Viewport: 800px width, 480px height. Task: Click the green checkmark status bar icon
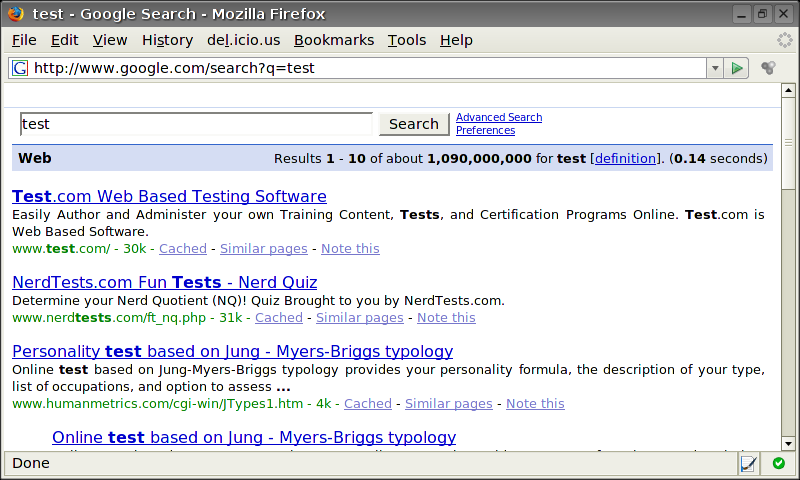point(779,463)
